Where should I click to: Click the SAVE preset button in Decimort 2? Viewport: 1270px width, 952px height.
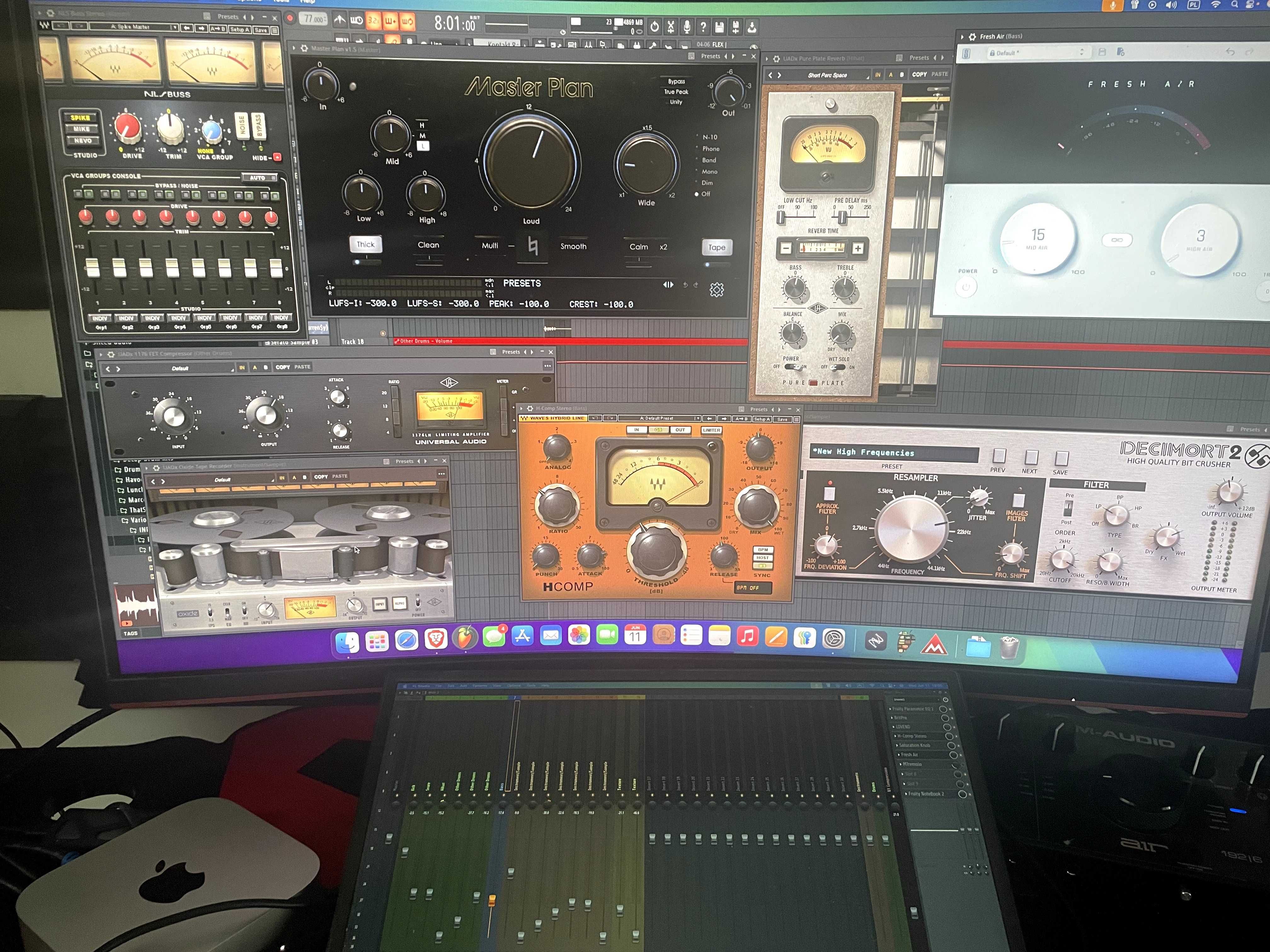point(1061,458)
